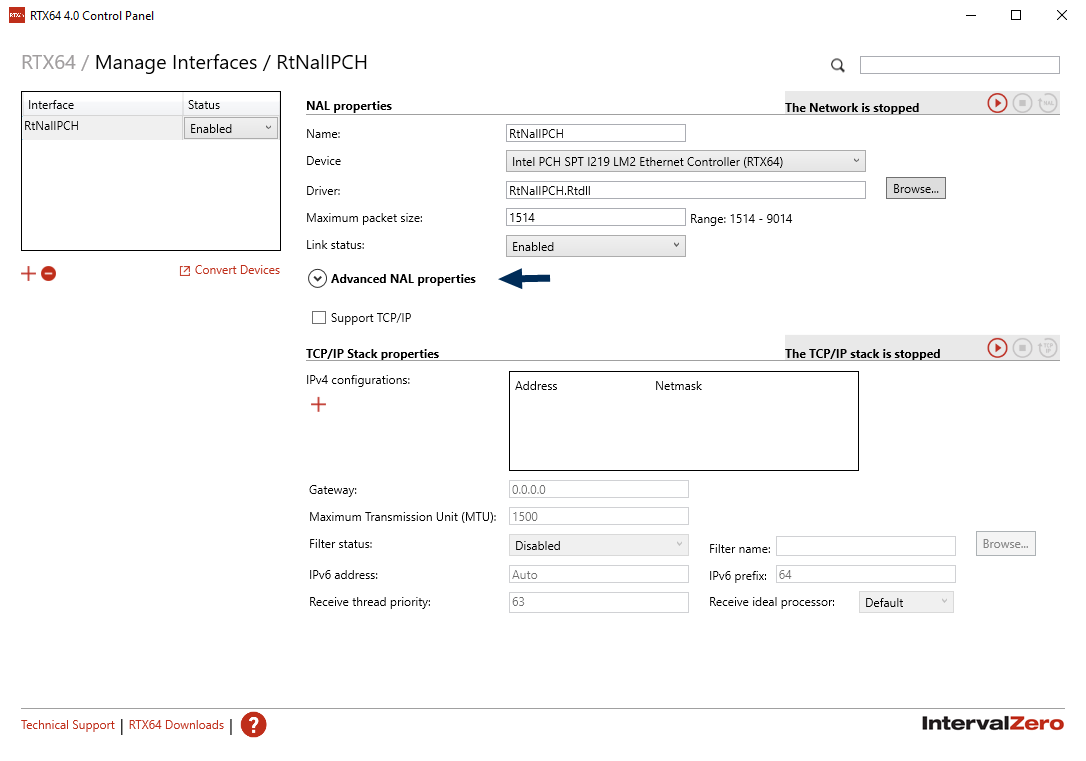Click the Maximum packet size field

596,217
